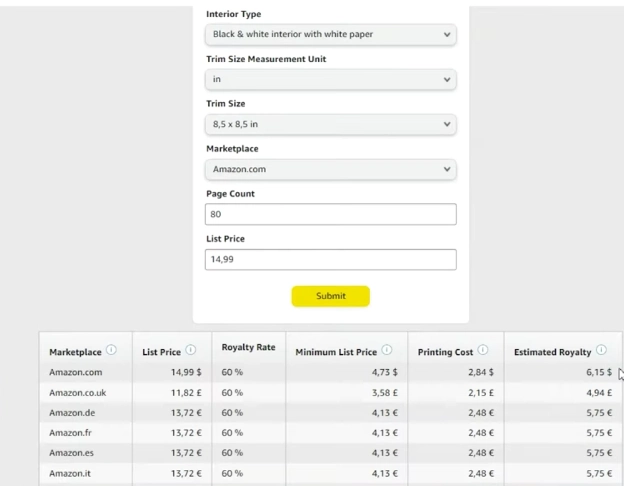Open the Trim Size 8,5 x 8,5 in dropdown
The height and width of the screenshot is (486, 624).
(331, 124)
